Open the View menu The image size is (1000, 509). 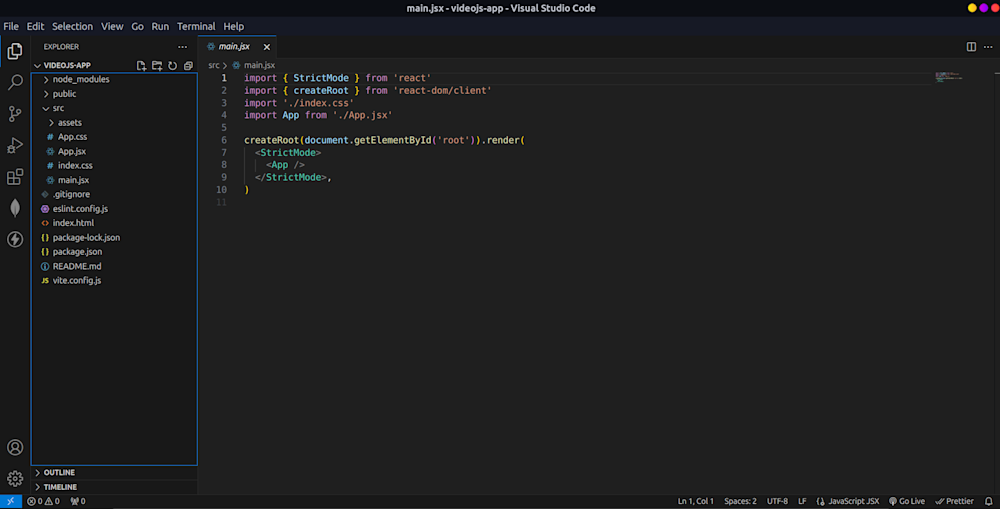pos(112,27)
